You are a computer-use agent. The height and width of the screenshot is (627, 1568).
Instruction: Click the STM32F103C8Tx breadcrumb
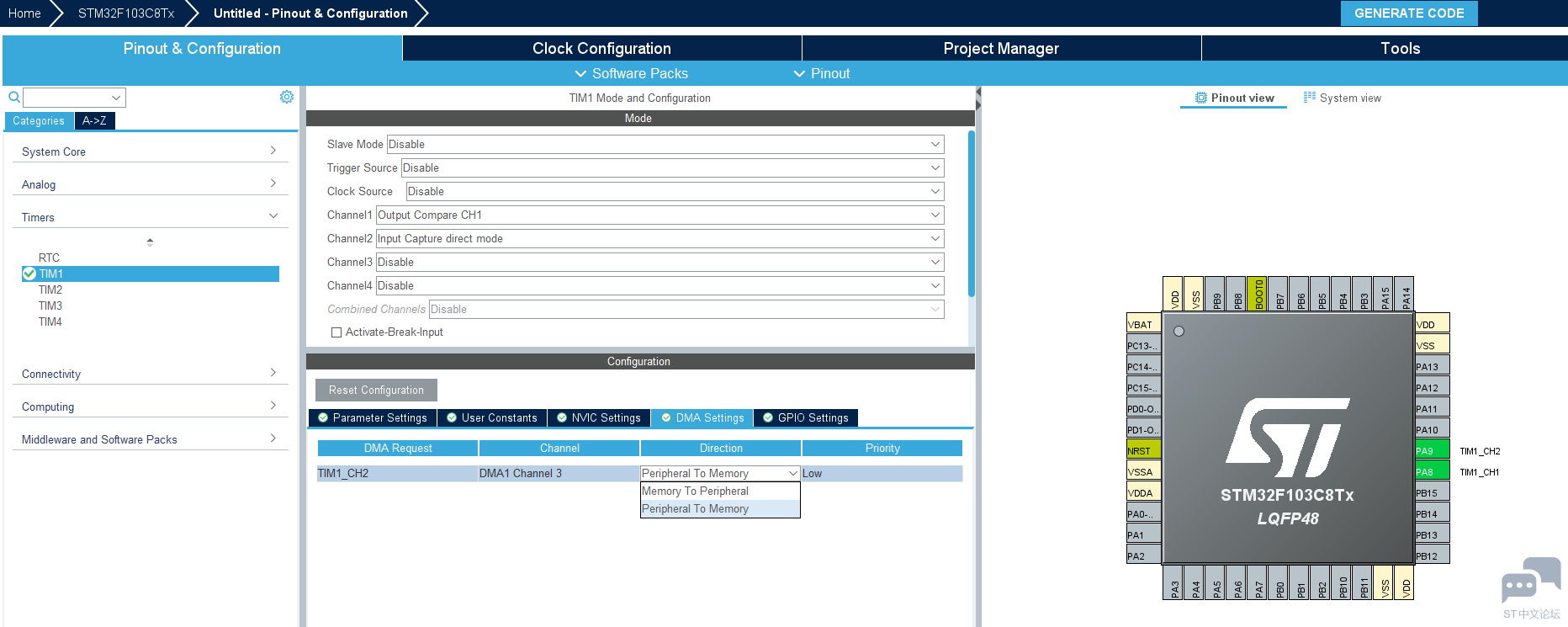click(x=126, y=13)
